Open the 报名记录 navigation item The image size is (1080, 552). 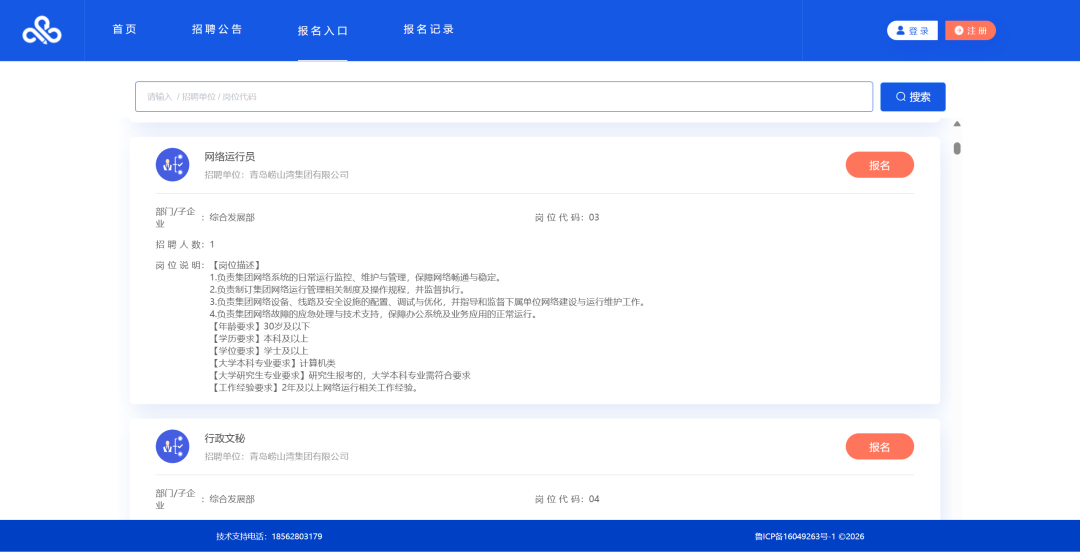[428, 30]
